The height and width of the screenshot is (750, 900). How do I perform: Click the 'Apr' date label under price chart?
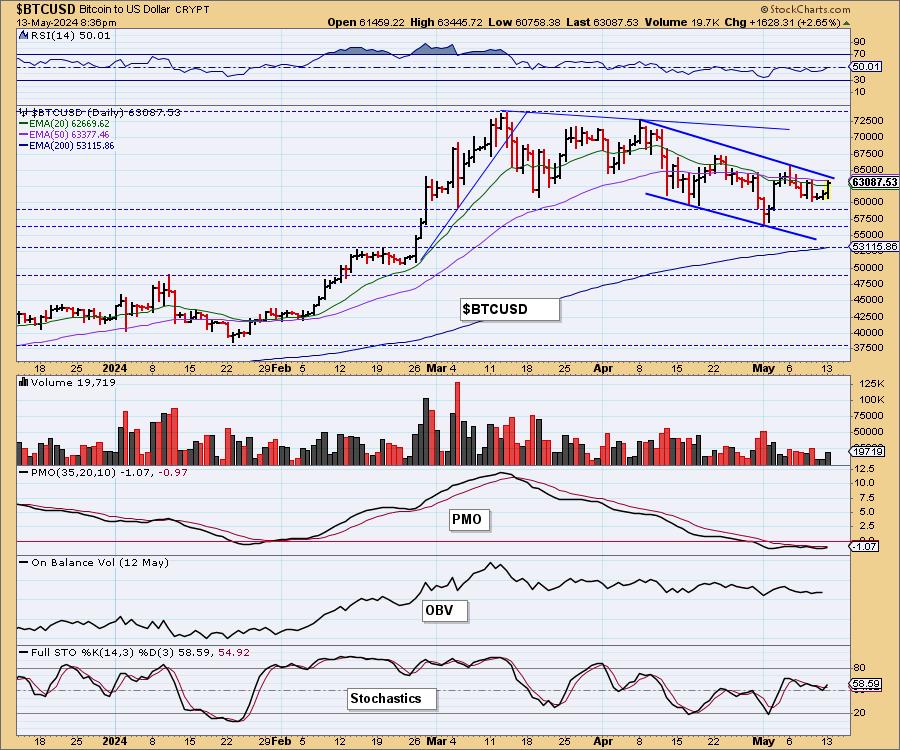[x=603, y=368]
